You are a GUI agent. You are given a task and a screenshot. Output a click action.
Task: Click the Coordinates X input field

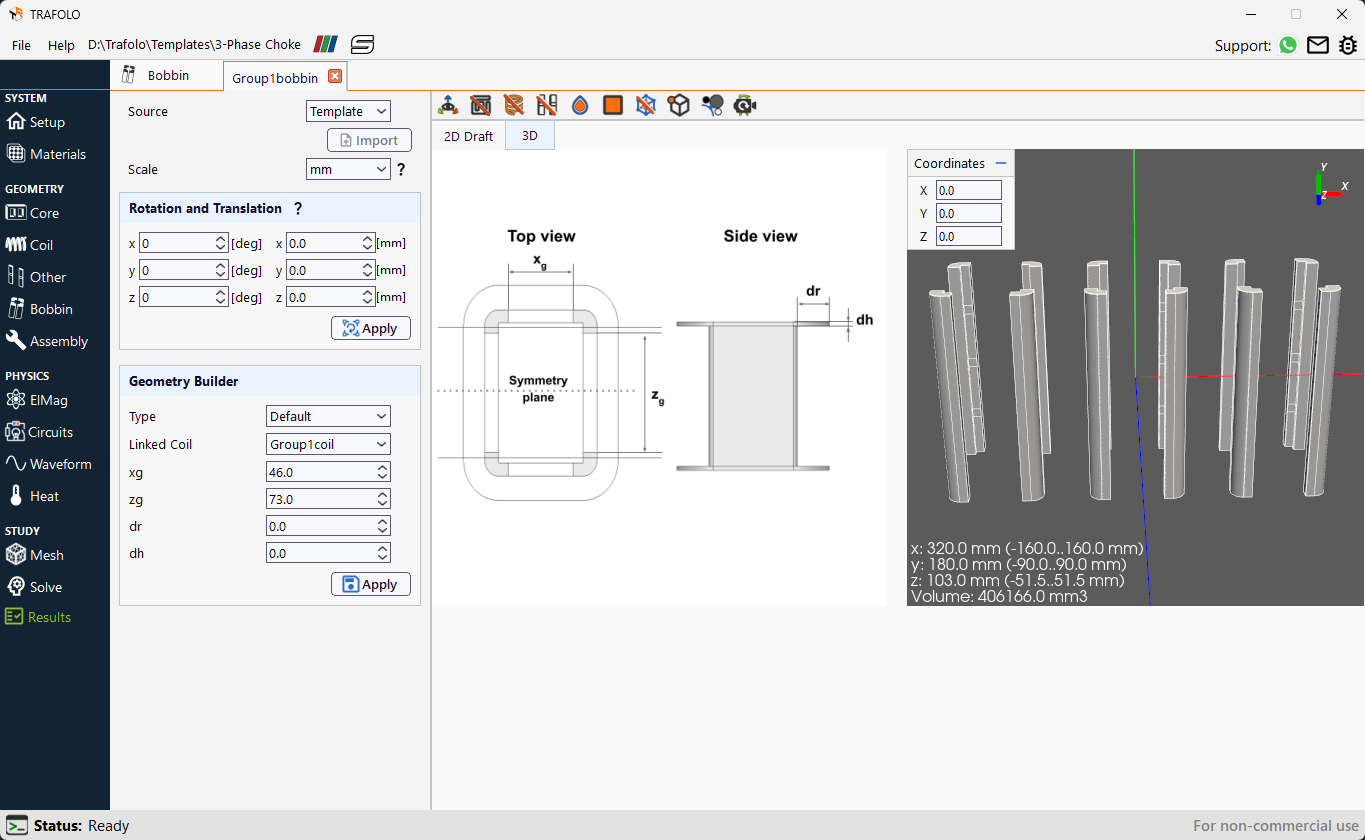click(969, 190)
